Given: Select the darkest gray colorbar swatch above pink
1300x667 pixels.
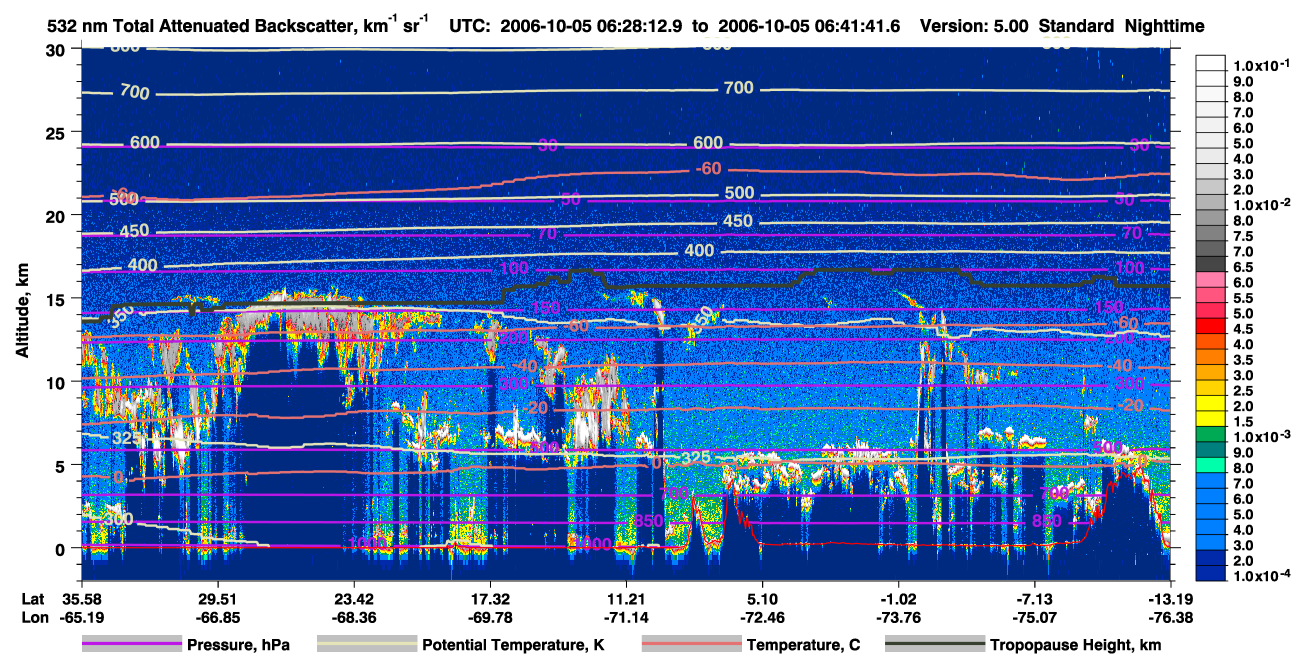Looking at the screenshot, I should (x=1212, y=266).
